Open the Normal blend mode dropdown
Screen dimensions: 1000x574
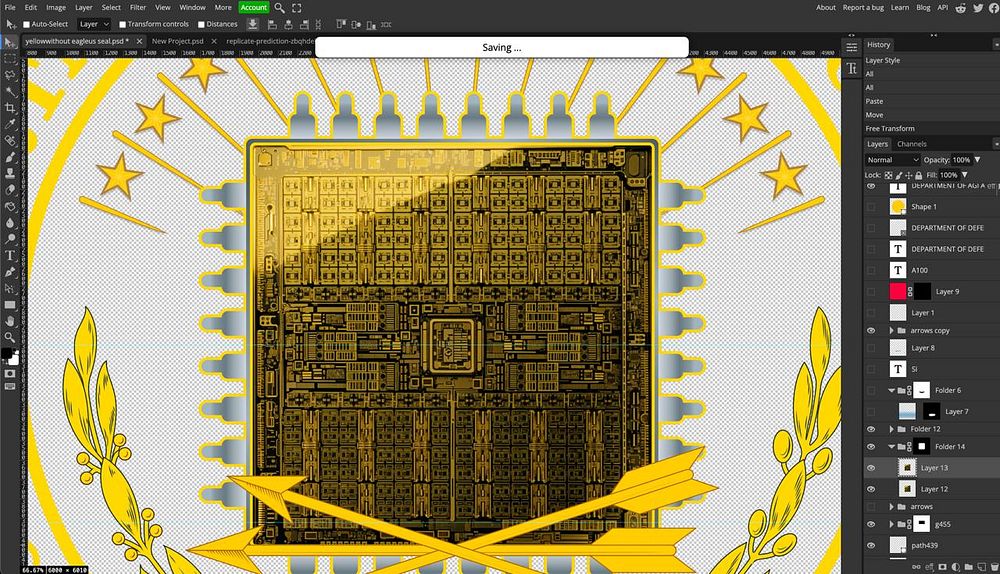892,159
